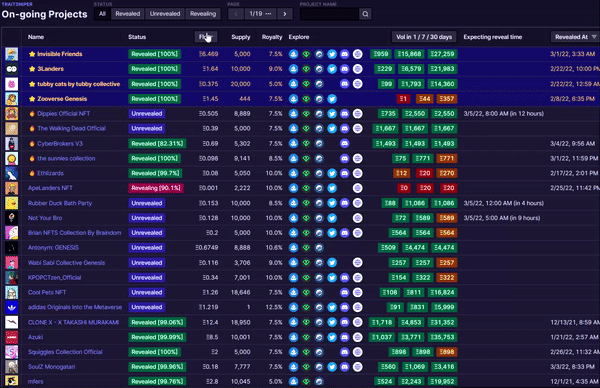Click the red Revealing [90.1%] status badge
This screenshot has width=600, height=388.
click(x=156, y=188)
